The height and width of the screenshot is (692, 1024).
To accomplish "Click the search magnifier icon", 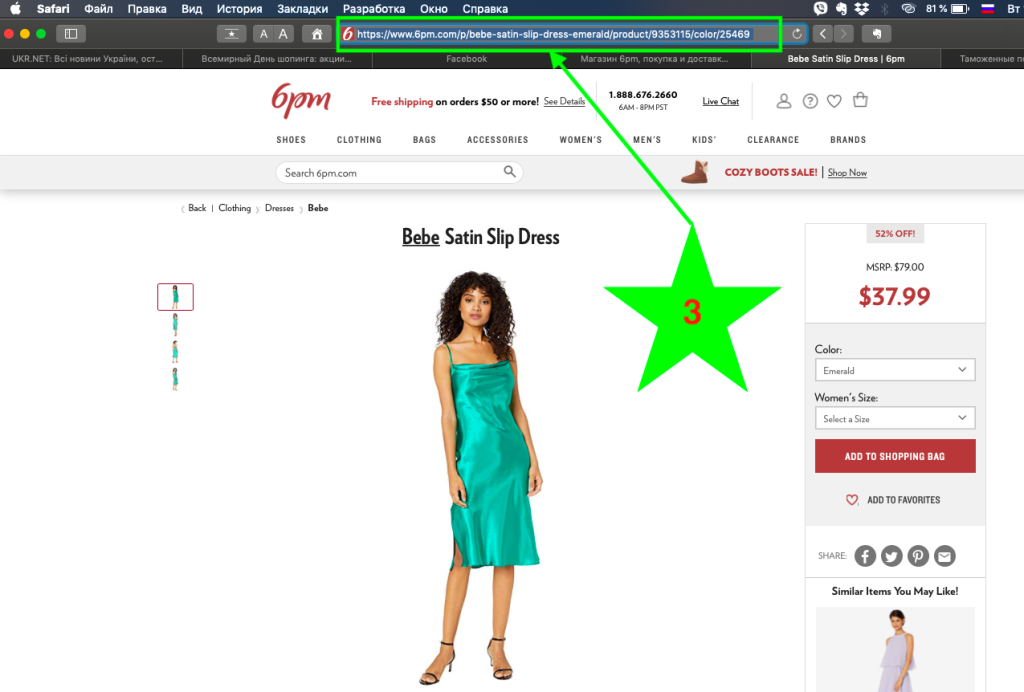I will 509,172.
